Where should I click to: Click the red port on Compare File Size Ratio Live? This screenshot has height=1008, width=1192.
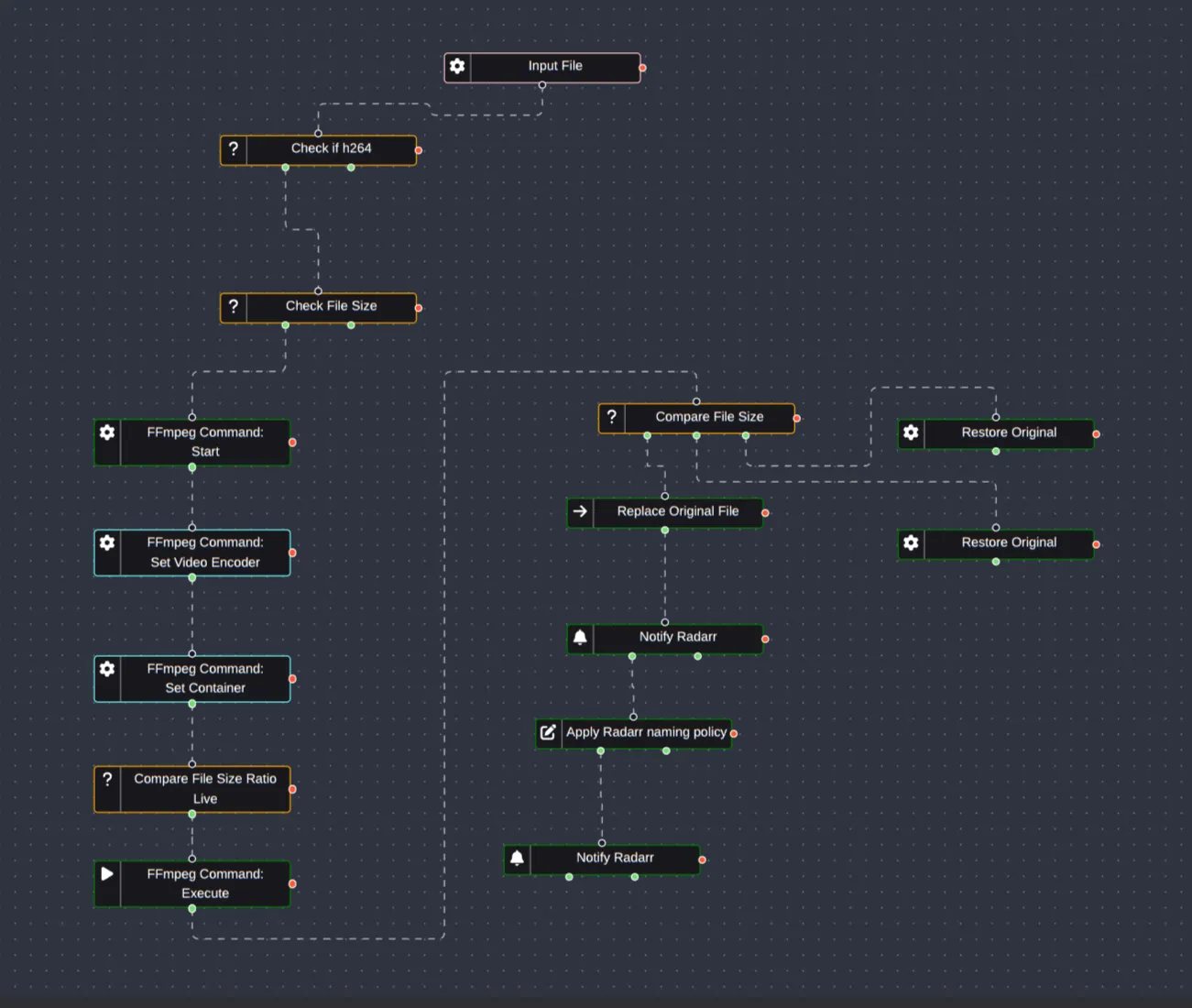[292, 789]
